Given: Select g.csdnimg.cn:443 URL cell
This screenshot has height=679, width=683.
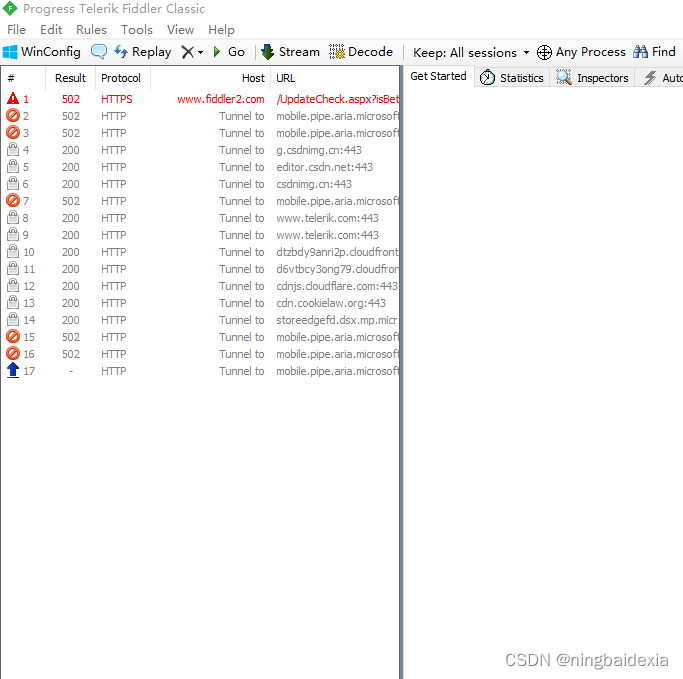Looking at the screenshot, I should coord(319,150).
